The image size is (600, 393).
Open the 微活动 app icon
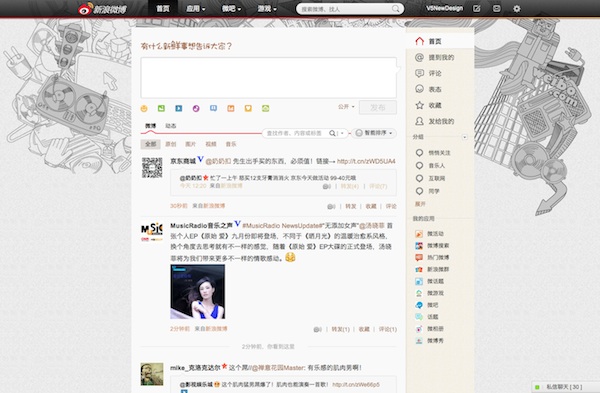coord(419,234)
